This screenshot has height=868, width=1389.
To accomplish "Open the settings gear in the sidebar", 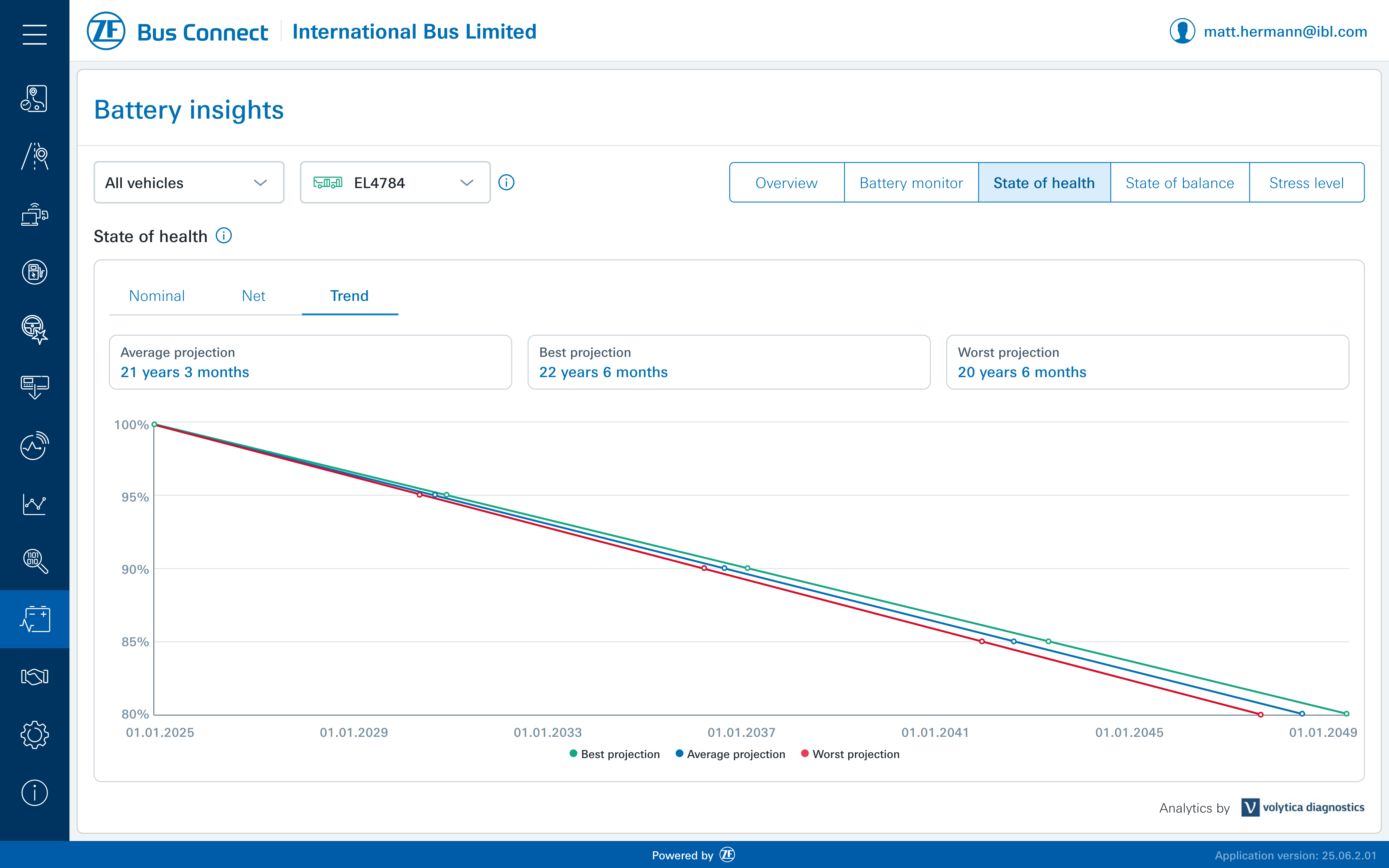I will pos(34,735).
